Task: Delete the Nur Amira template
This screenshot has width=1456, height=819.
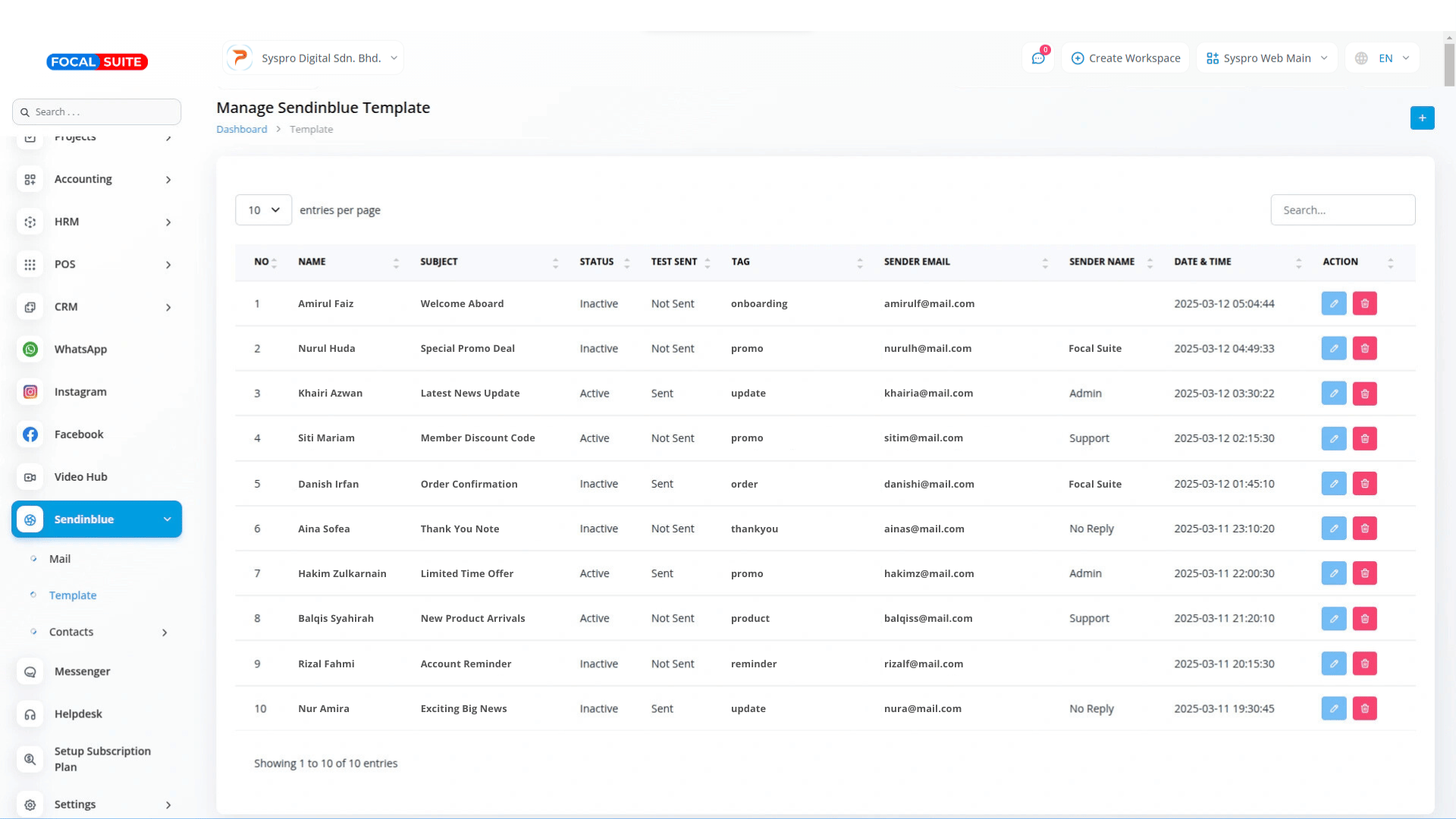Action: [1364, 708]
